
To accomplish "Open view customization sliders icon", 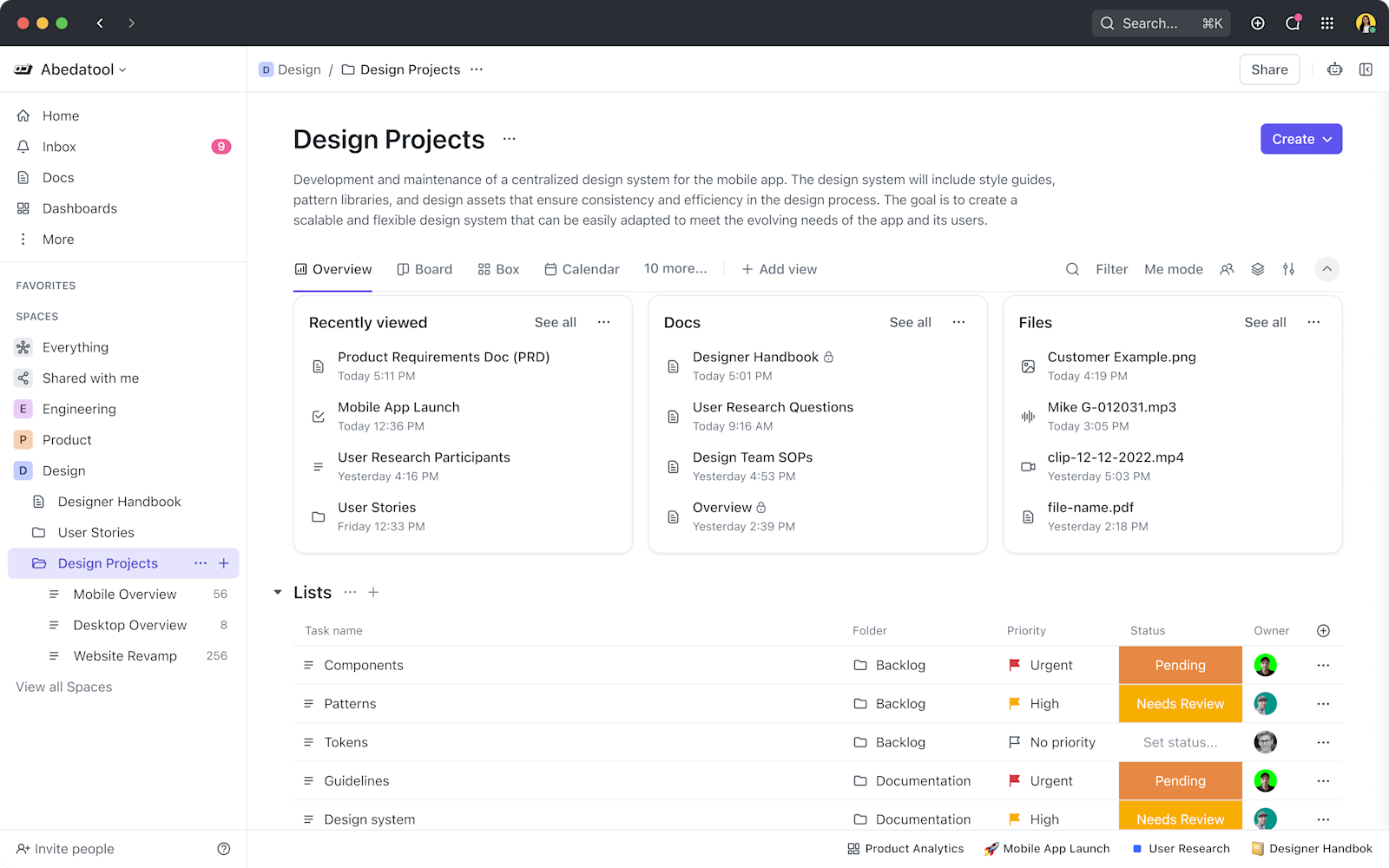I will coord(1289,269).
